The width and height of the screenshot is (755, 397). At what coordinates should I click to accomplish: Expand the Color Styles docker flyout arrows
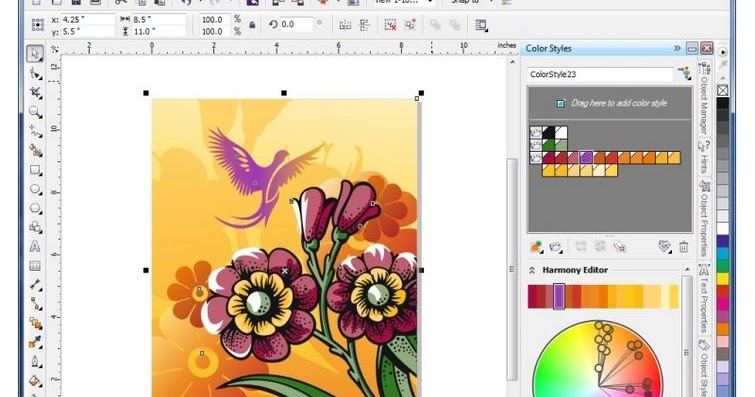(x=677, y=48)
